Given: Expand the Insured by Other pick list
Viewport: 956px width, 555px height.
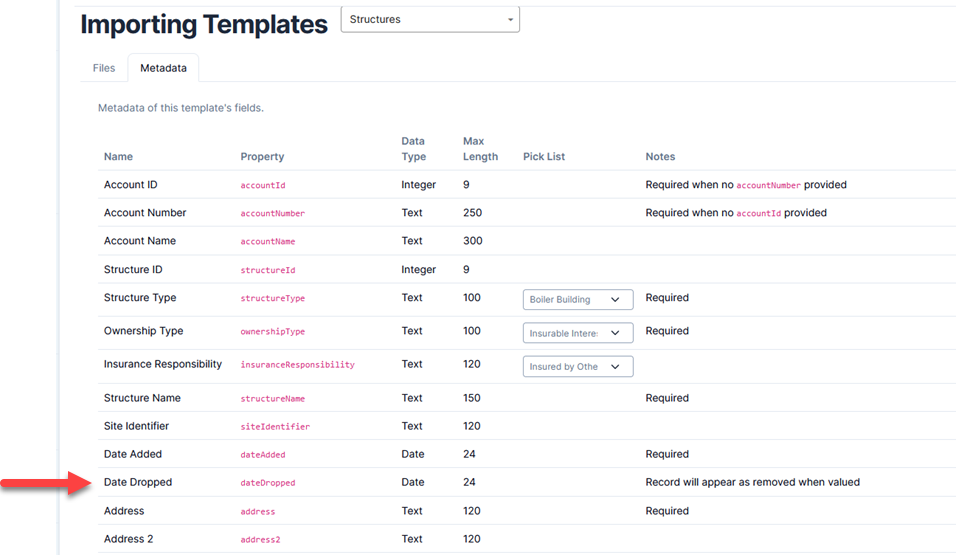Looking at the screenshot, I should (x=578, y=367).
